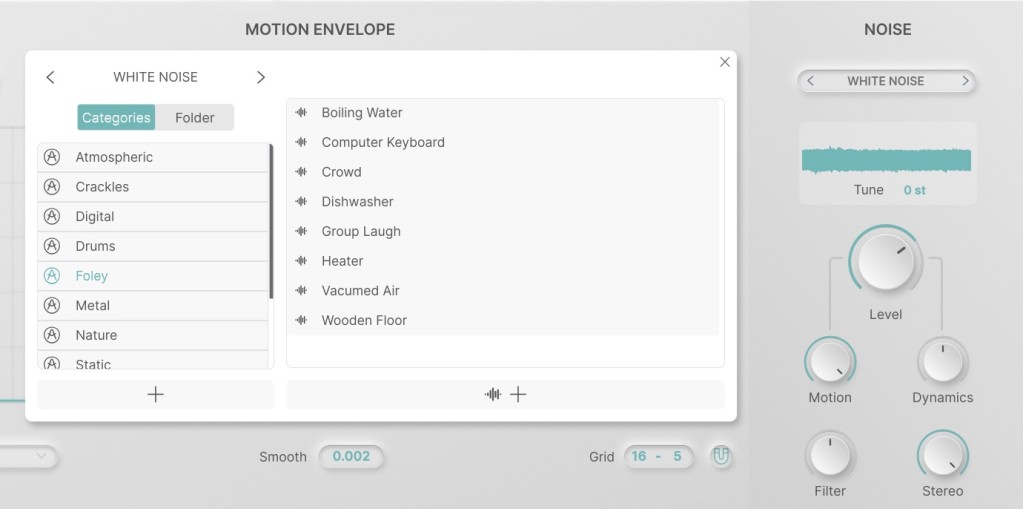Screen dimensions: 1023x509
Task: Click the Smooth value field
Action: 351,457
